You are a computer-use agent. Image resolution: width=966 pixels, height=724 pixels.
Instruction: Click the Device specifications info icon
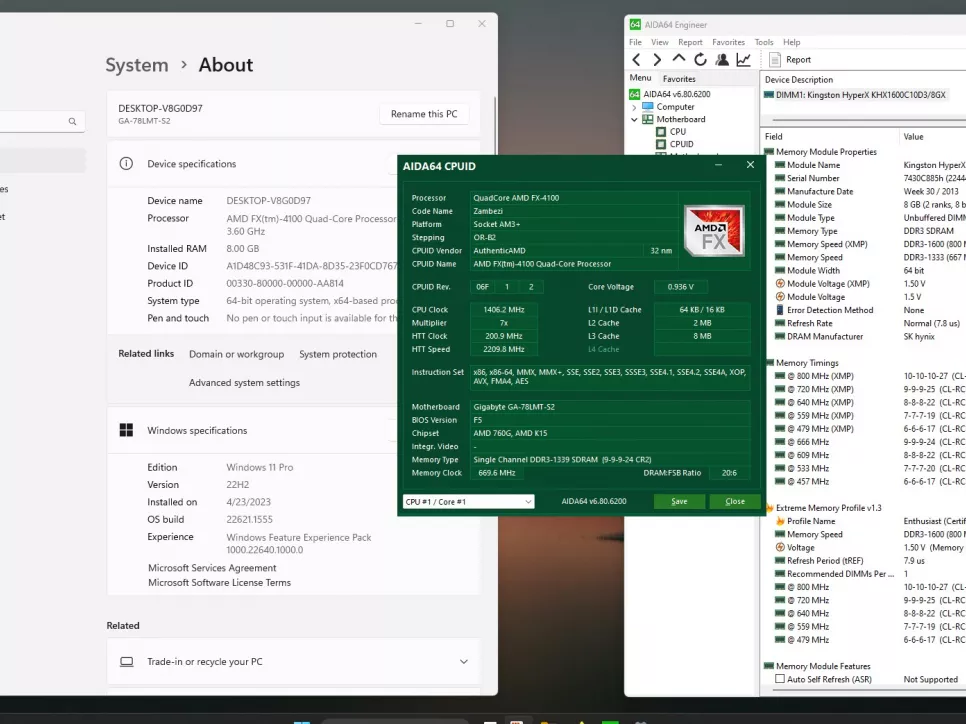tap(126, 164)
